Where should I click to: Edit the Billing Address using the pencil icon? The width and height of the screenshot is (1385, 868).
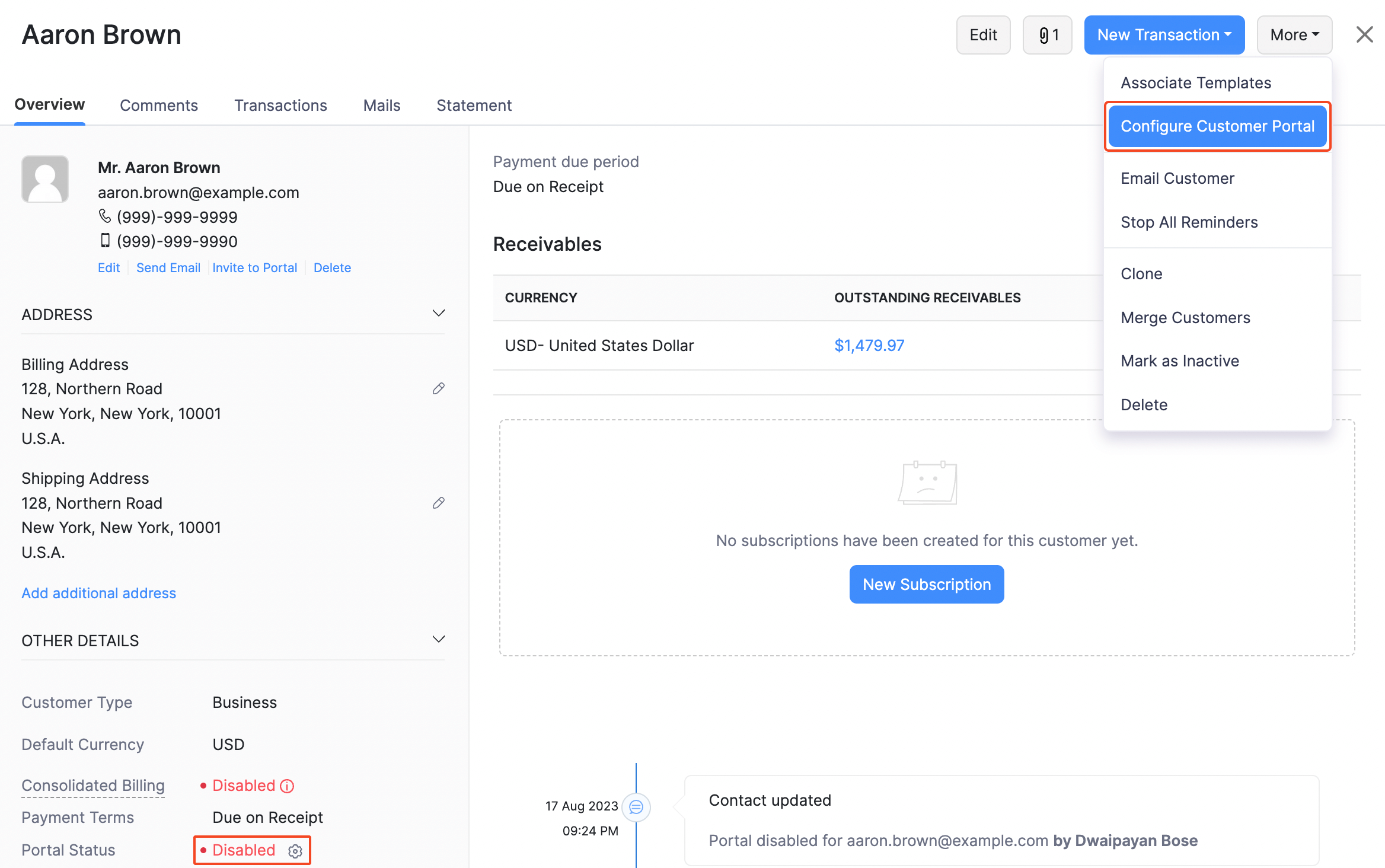click(x=438, y=388)
